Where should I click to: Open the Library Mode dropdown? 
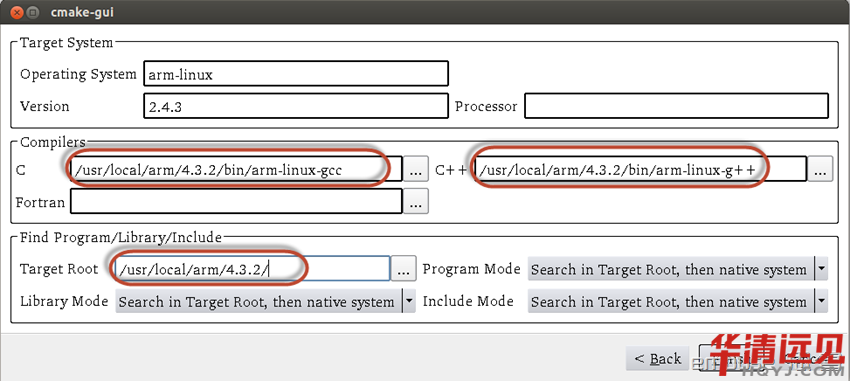[x=265, y=301]
